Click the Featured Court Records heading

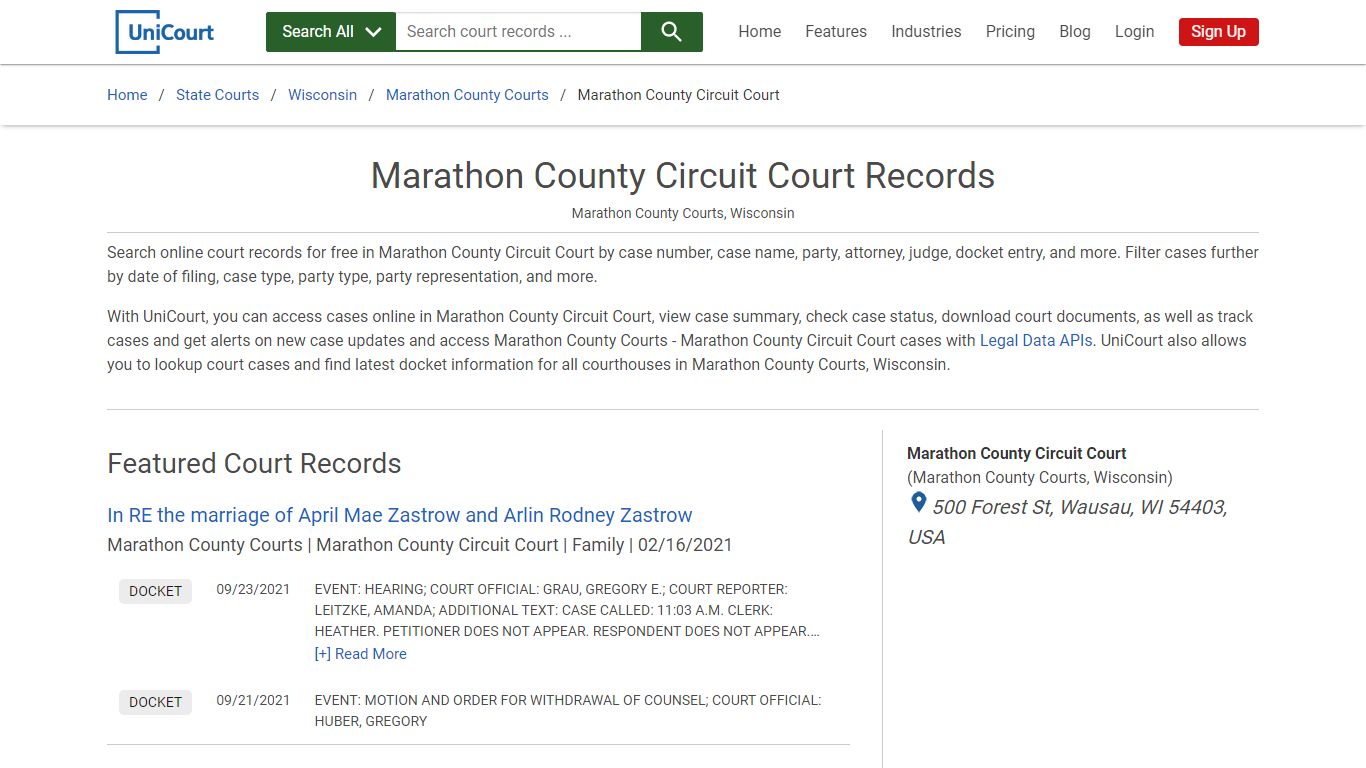coord(254,464)
